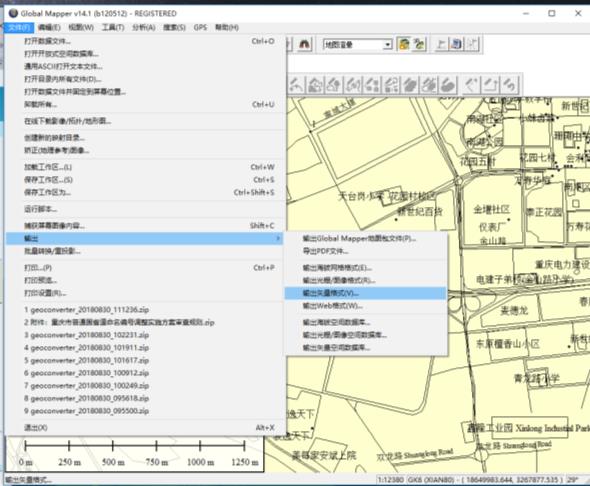Select 输出Global Mapper package file(P)...

click(x=366, y=238)
